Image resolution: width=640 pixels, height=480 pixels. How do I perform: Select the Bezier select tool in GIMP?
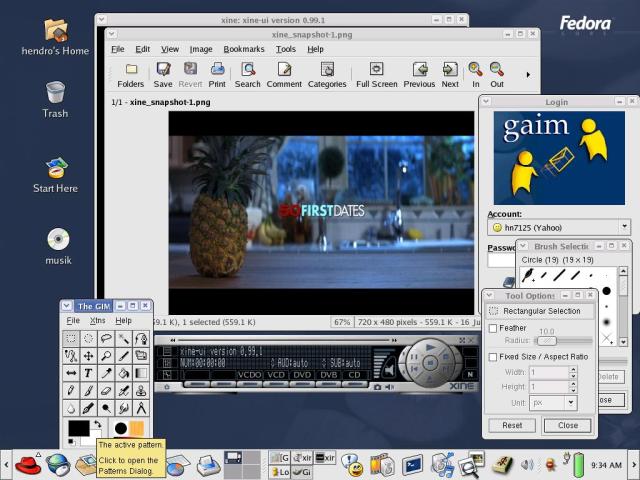coord(141,338)
